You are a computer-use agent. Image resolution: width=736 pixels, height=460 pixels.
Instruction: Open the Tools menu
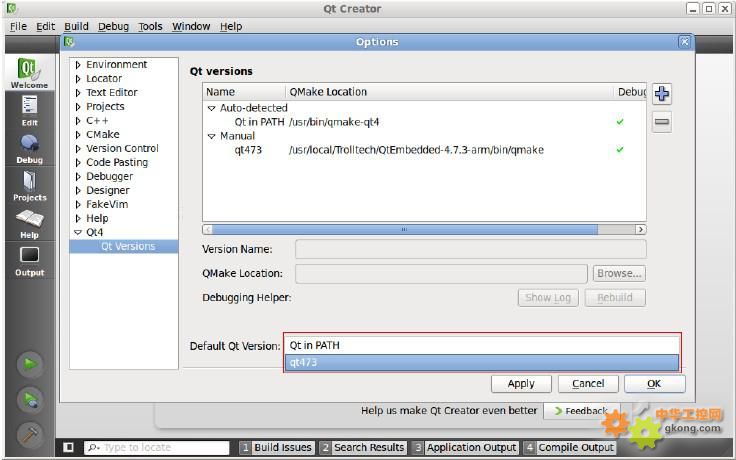[150, 26]
